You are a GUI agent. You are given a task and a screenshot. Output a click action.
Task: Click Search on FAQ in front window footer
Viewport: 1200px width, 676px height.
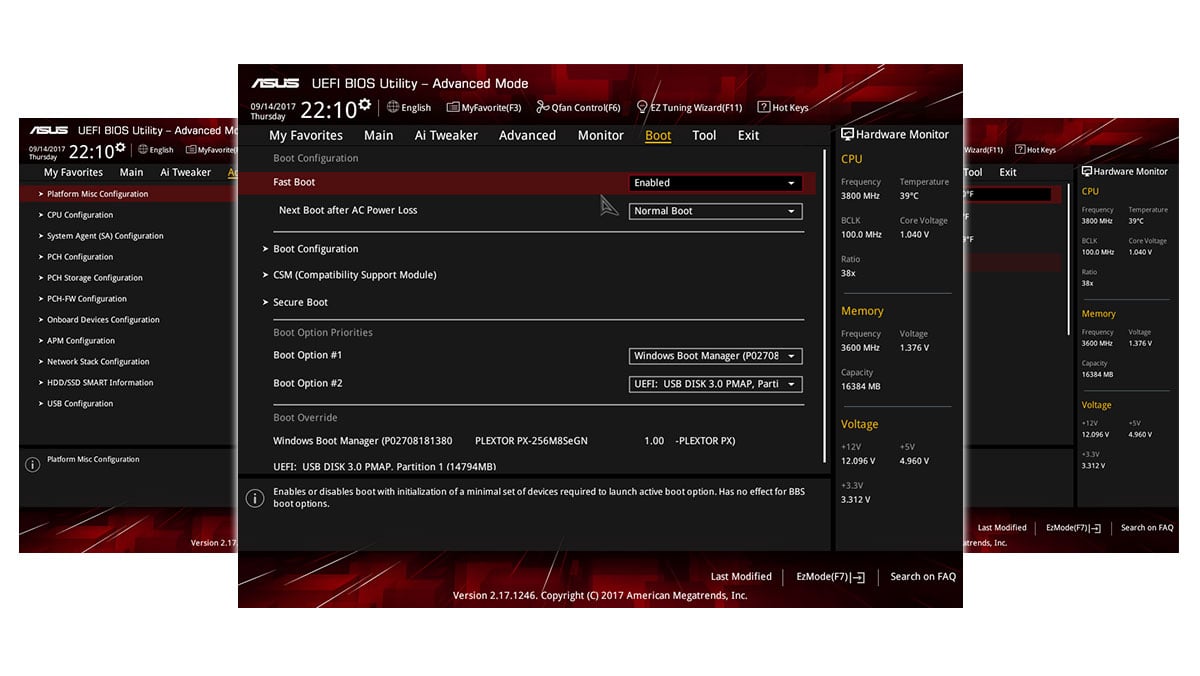pos(923,577)
